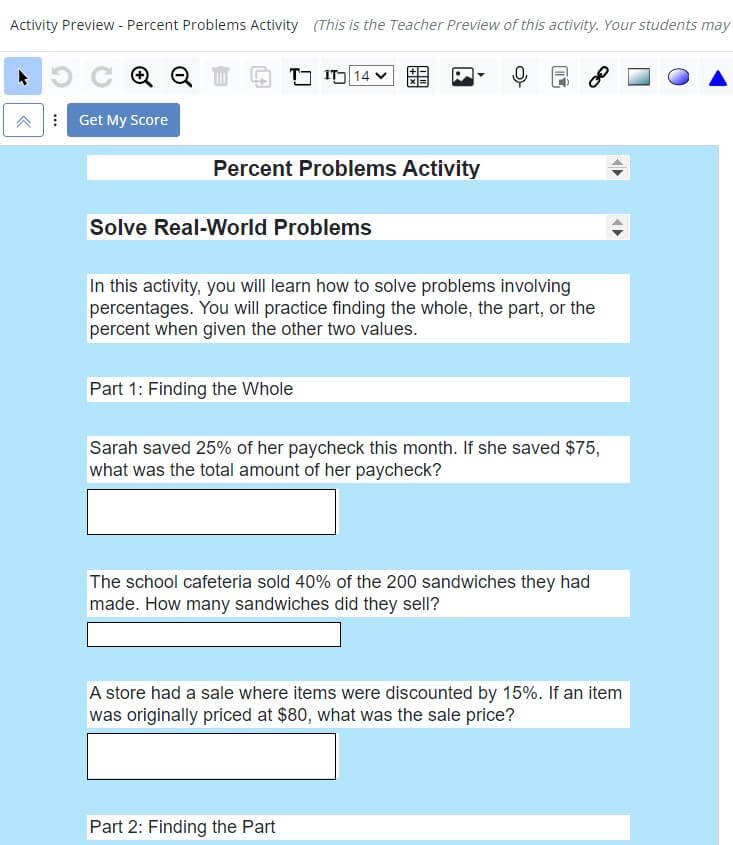The height and width of the screenshot is (845, 733).
Task: Open the math calculator symbols tool
Action: [418, 76]
